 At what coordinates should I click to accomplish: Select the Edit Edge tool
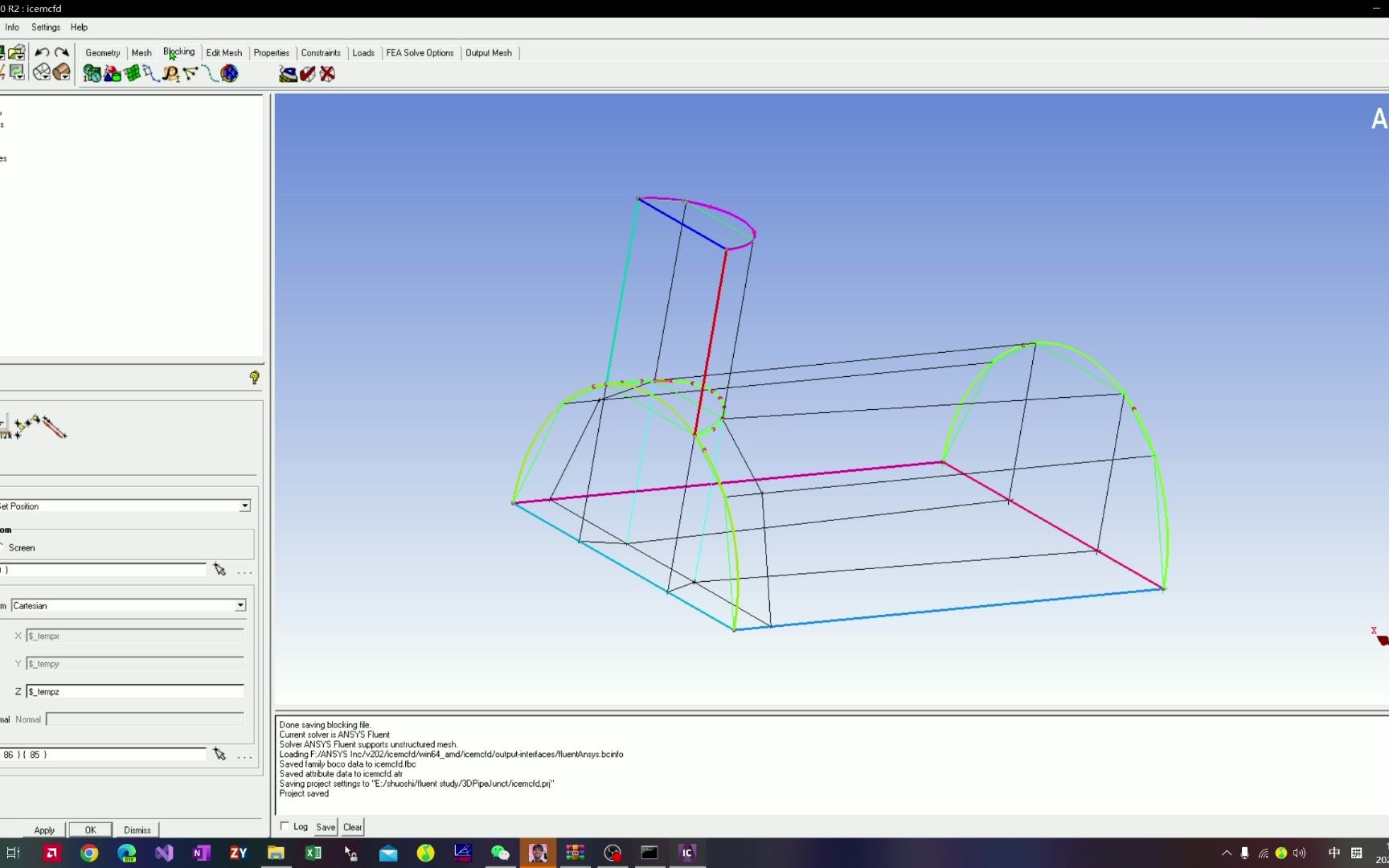point(209,73)
